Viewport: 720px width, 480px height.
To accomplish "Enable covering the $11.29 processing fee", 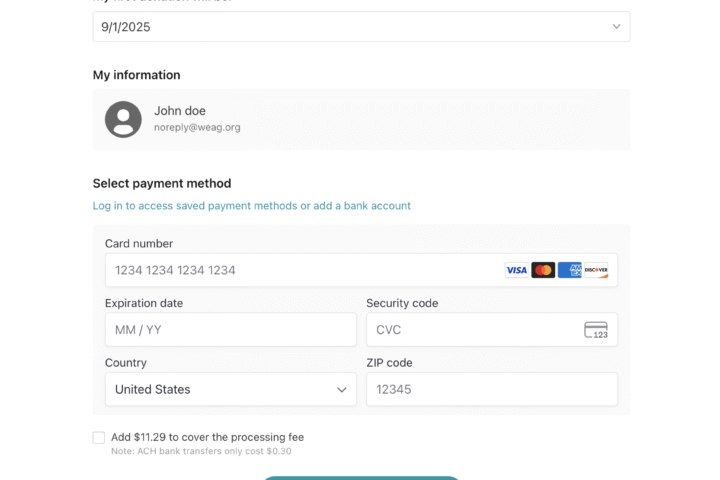I will [x=99, y=437].
